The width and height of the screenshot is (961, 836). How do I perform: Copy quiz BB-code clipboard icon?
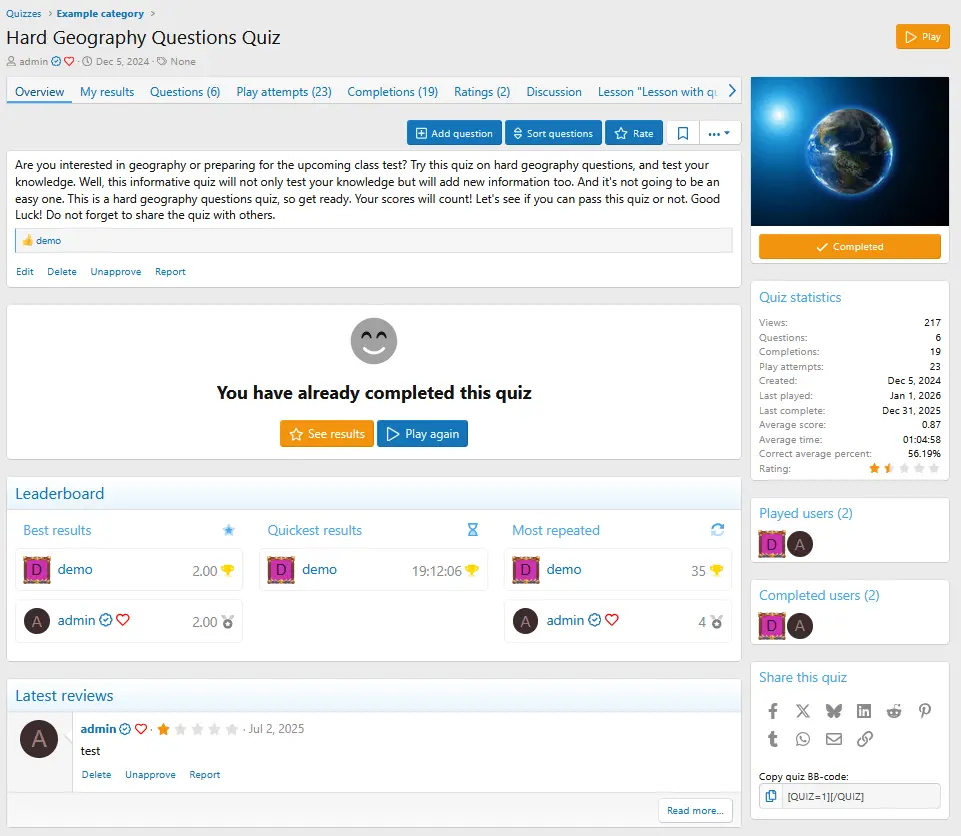click(x=771, y=796)
